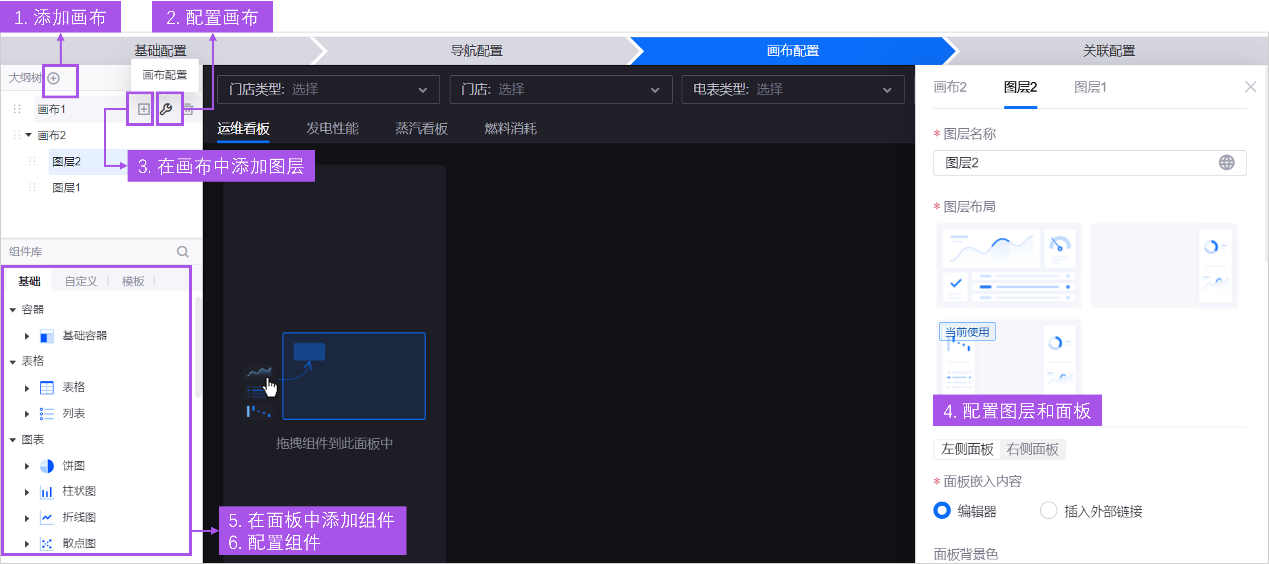Switch to the 自定义 component library tab
This screenshot has height=564, width=1269.
[x=81, y=281]
